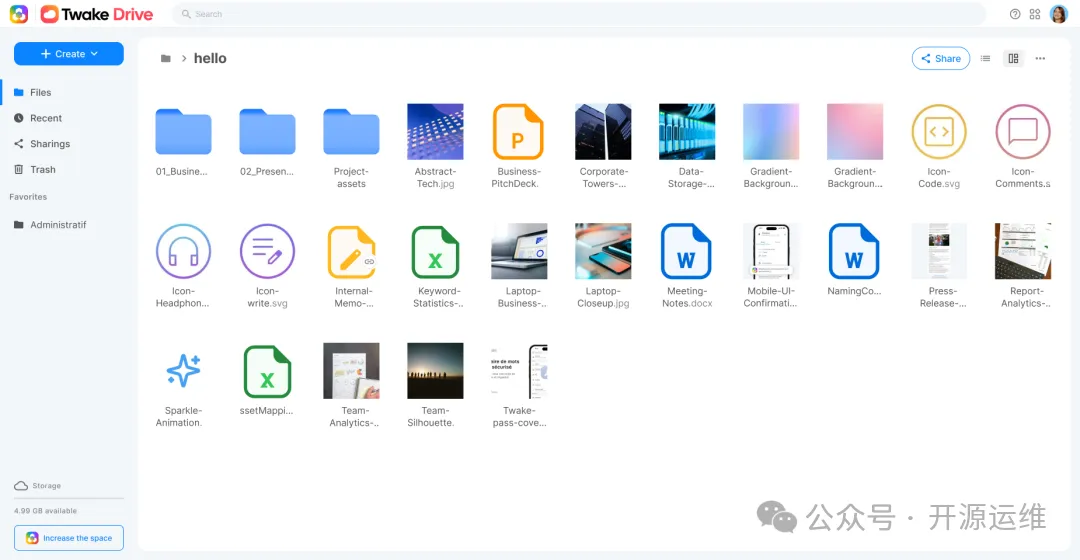Click the user profile avatar
The image size is (1080, 560).
click(x=1058, y=14)
